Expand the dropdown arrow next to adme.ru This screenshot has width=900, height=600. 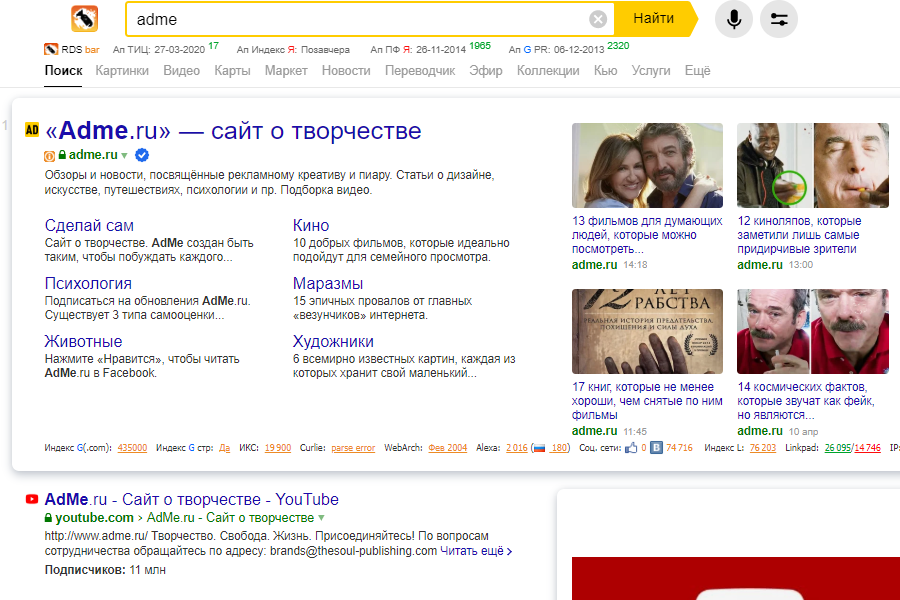pos(124,156)
